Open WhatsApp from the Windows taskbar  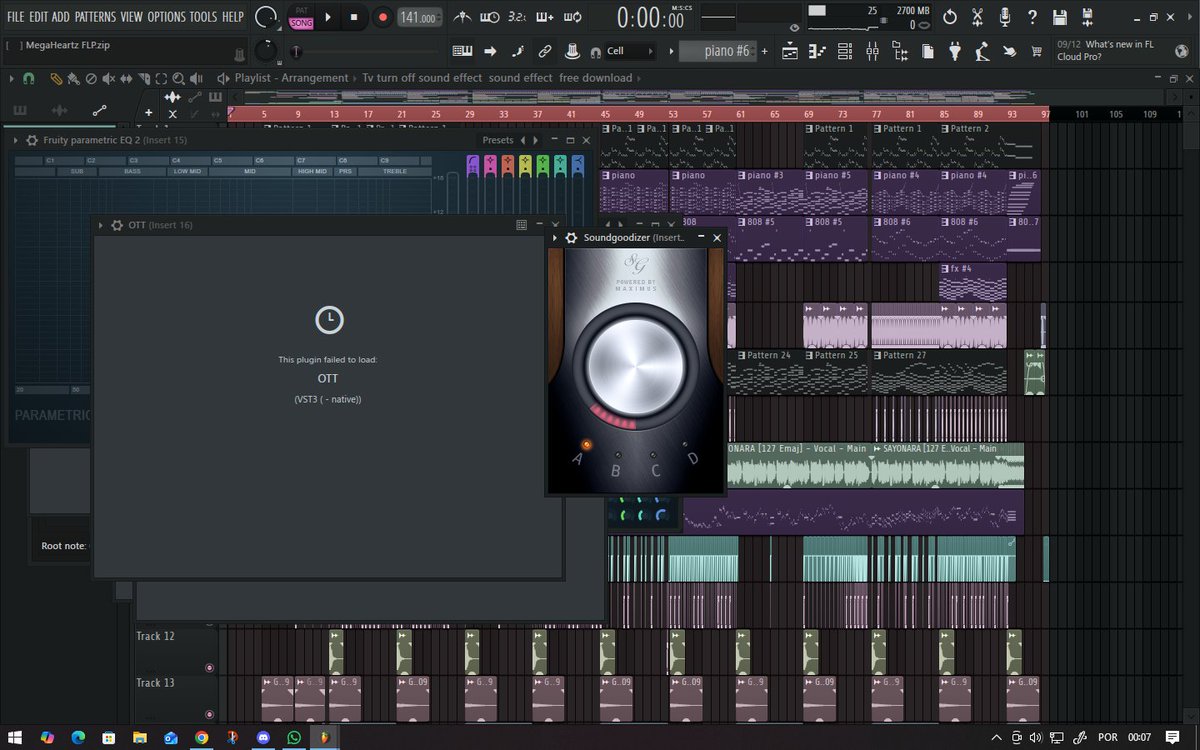pyautogui.click(x=293, y=737)
